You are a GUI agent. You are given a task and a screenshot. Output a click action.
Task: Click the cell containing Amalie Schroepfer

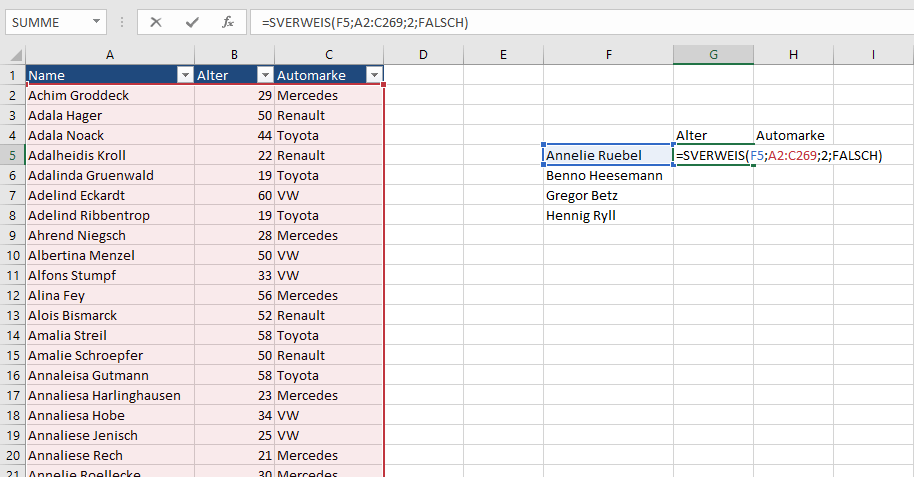(110, 356)
